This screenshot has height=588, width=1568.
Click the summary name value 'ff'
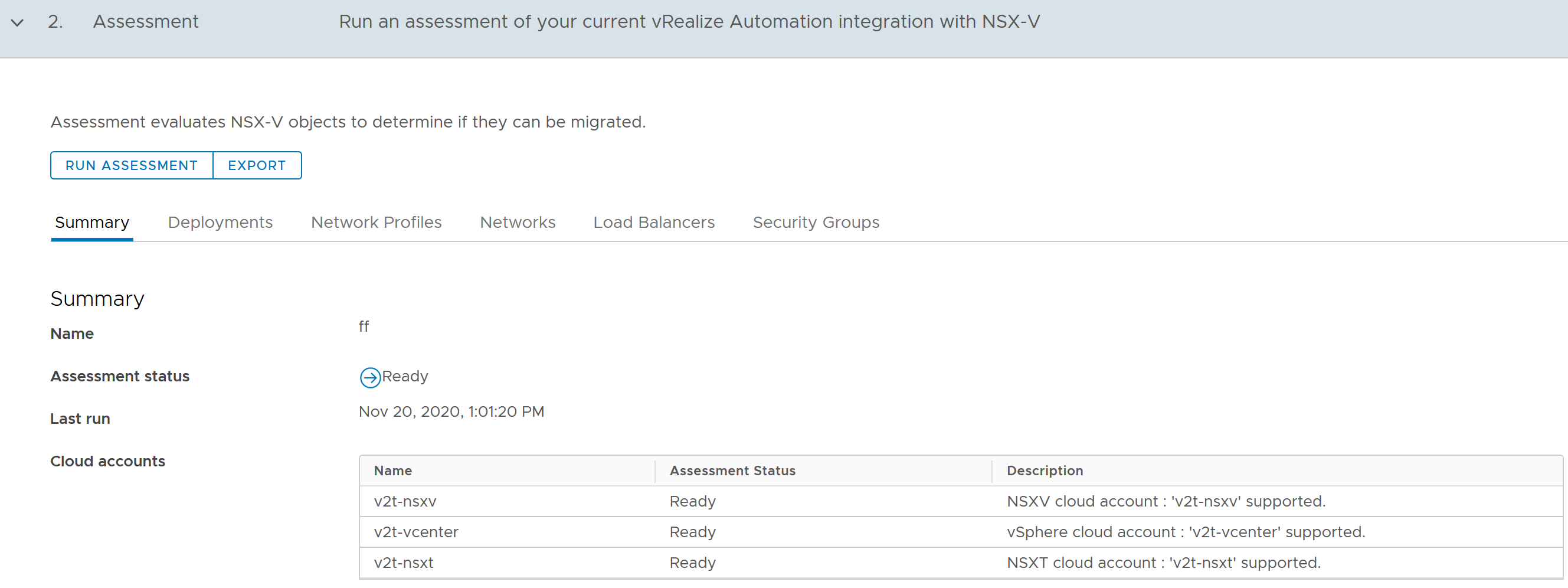pyautogui.click(x=364, y=327)
